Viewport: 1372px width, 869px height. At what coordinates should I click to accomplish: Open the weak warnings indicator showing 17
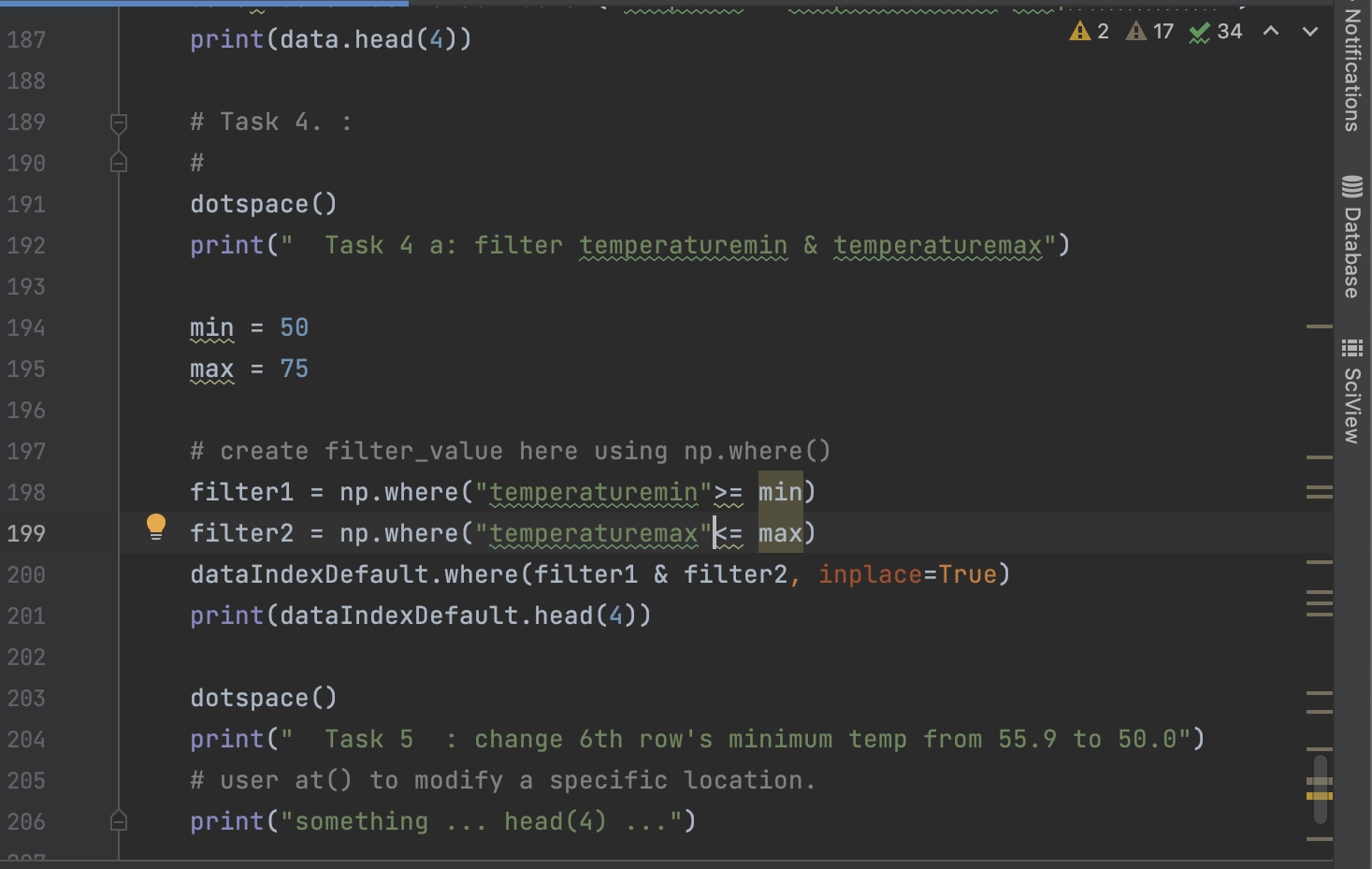tap(1149, 32)
